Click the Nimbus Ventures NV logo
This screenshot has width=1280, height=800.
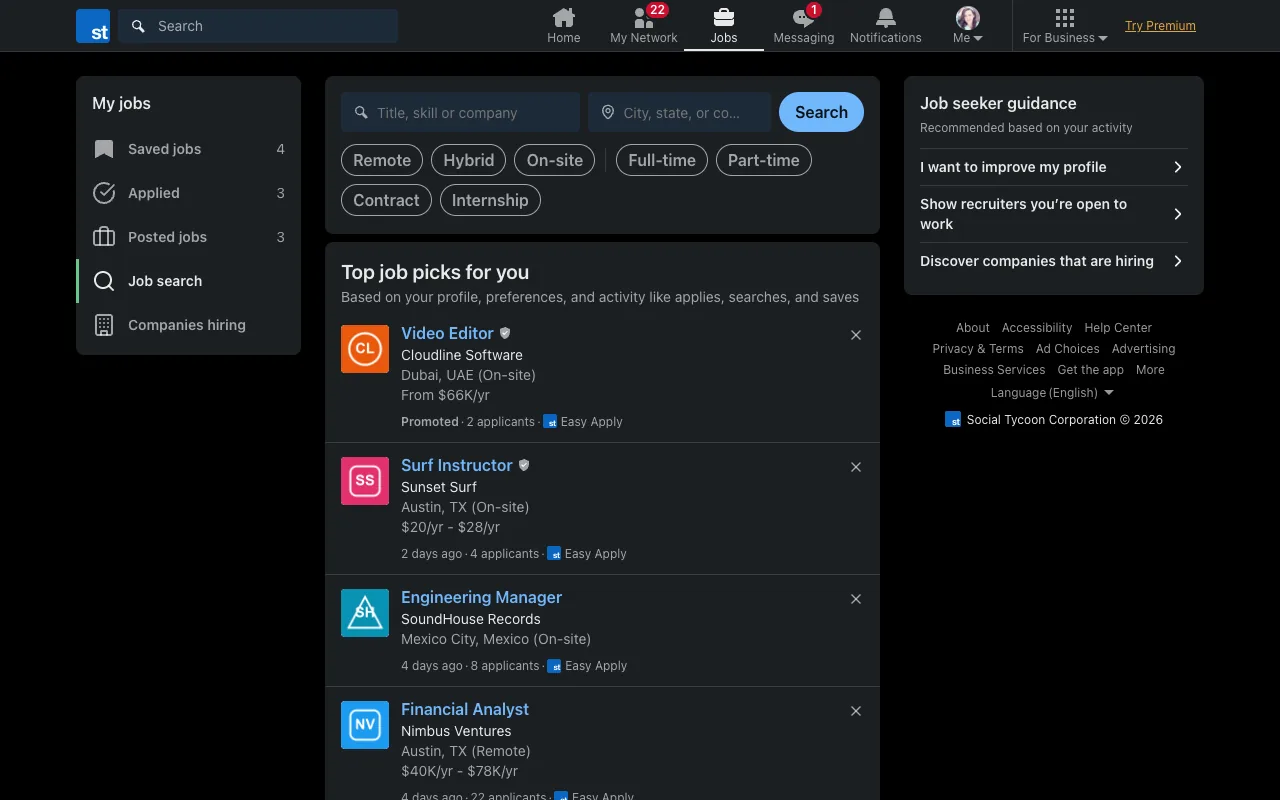click(365, 725)
